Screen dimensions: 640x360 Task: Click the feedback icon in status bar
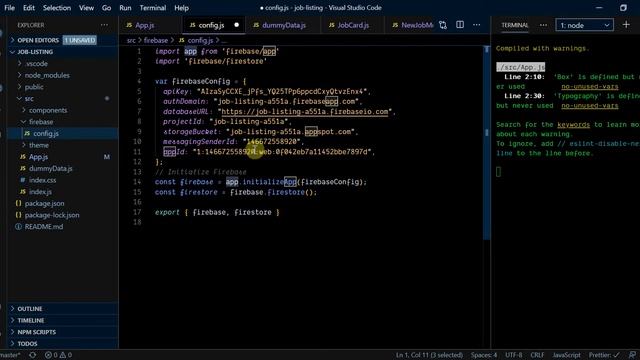coord(632,355)
